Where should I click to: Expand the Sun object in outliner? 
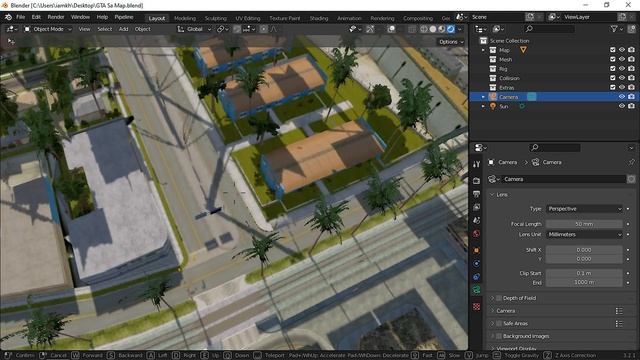tap(483, 107)
